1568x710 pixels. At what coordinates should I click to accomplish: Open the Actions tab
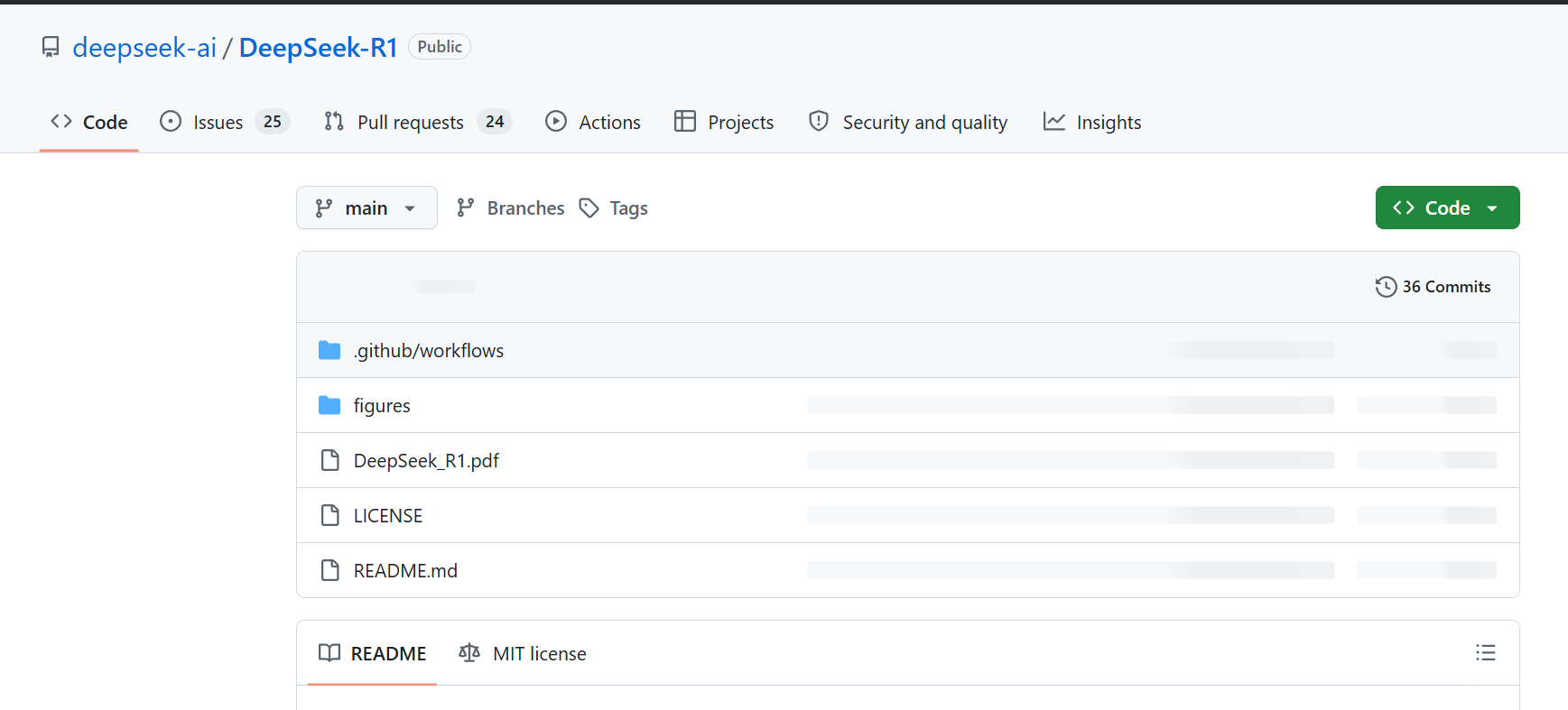click(x=593, y=122)
